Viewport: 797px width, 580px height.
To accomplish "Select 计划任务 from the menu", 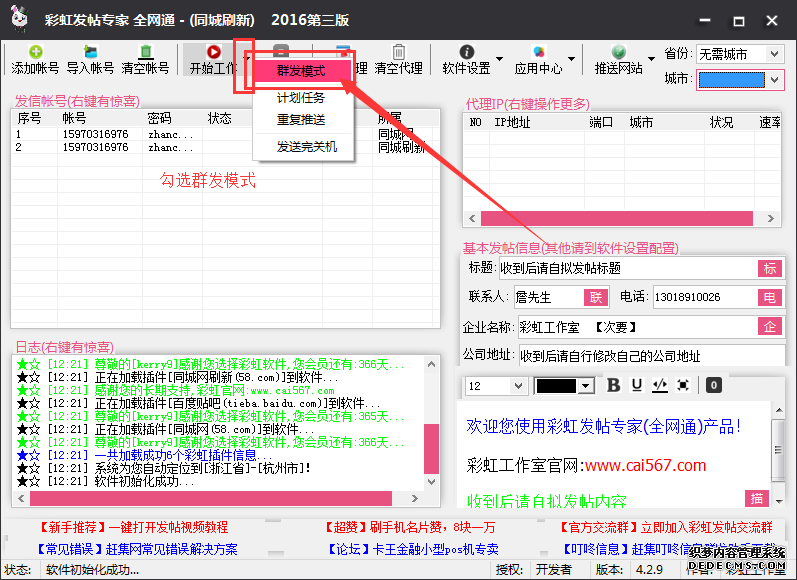I will (x=301, y=98).
